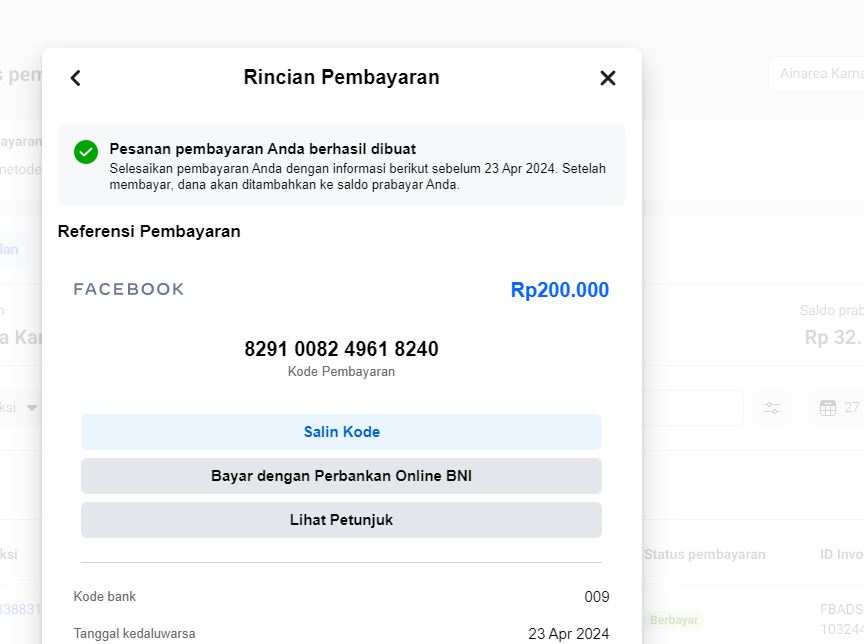Click the Facebook logo in payment reference
This screenshot has height=644, width=864.
coord(129,290)
